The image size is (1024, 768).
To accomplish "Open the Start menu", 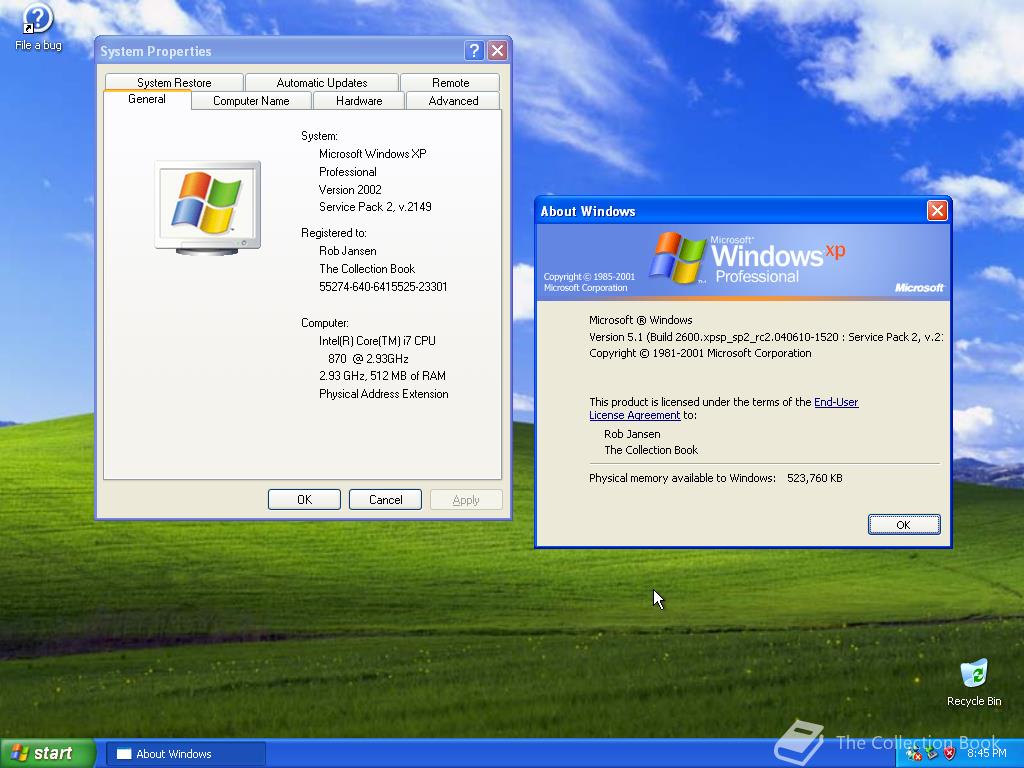I will click(x=48, y=753).
